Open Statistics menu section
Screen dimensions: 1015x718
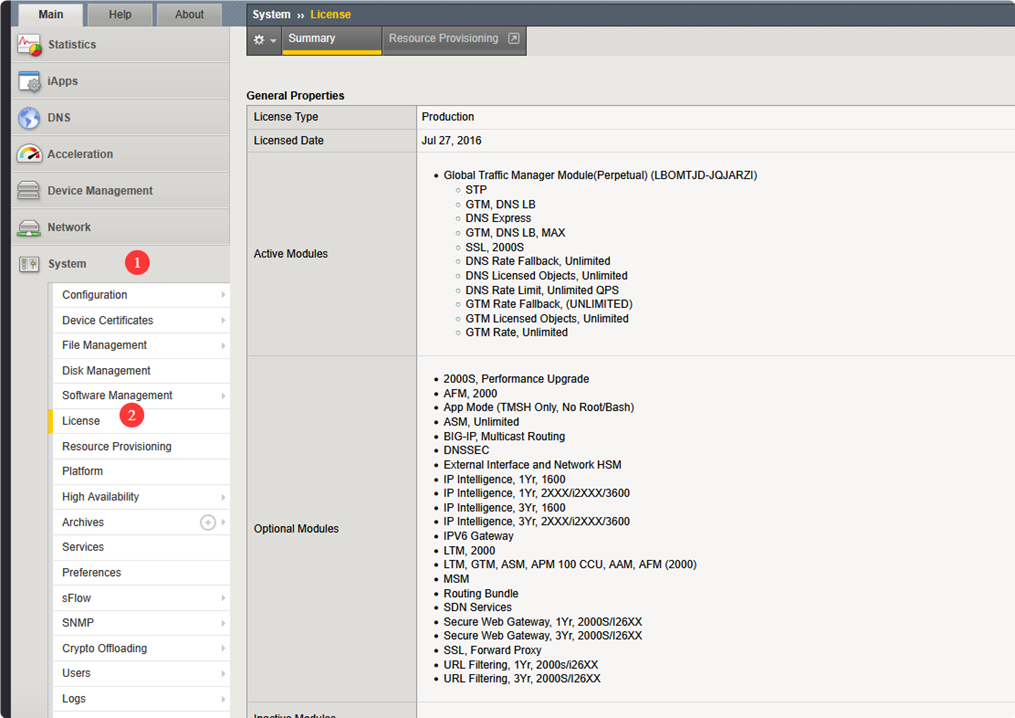point(120,44)
